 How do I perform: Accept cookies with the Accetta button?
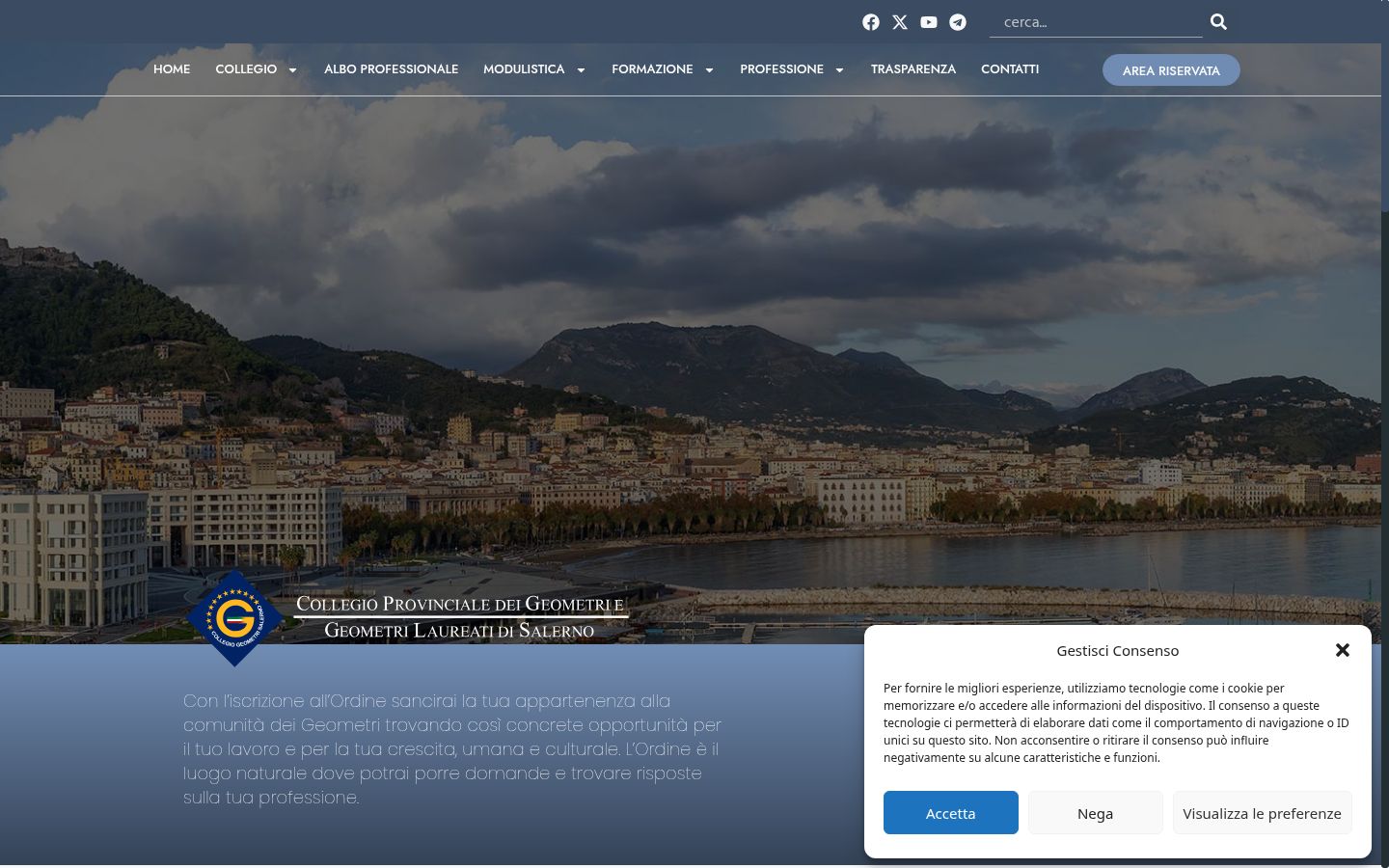click(951, 813)
